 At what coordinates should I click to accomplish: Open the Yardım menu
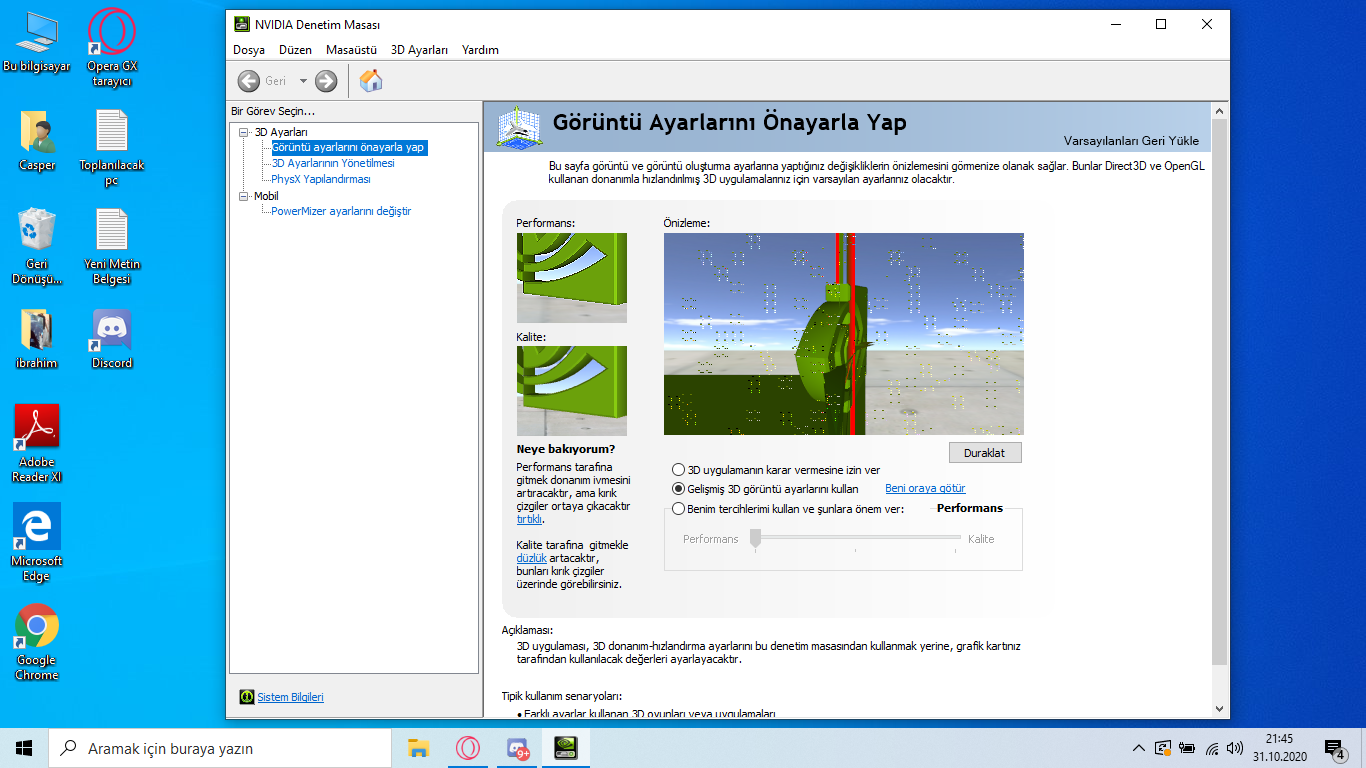pyautogui.click(x=480, y=50)
